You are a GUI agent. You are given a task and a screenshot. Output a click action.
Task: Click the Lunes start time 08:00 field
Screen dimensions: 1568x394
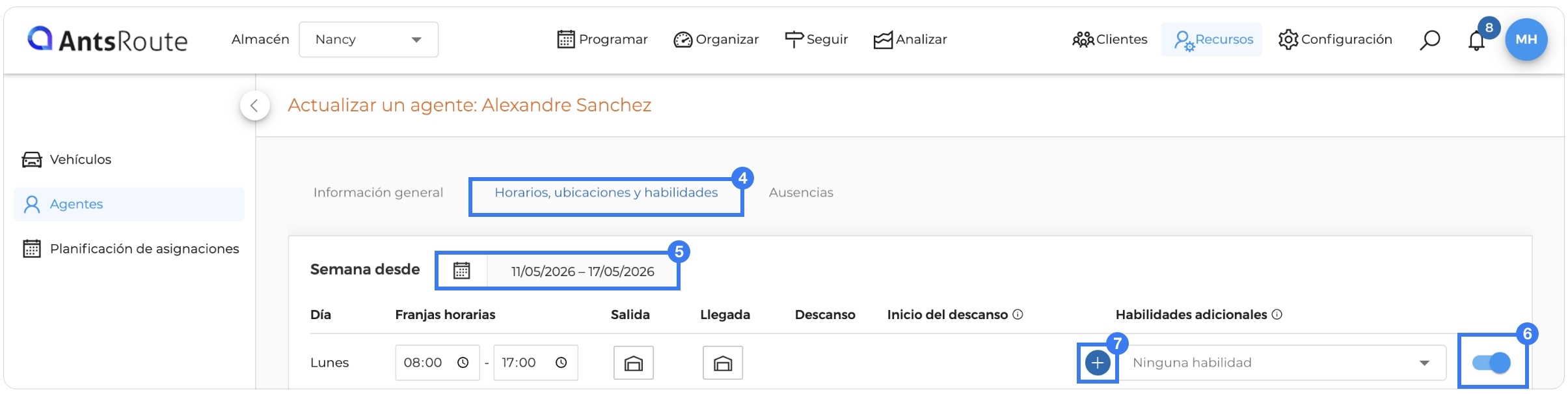[437, 363]
